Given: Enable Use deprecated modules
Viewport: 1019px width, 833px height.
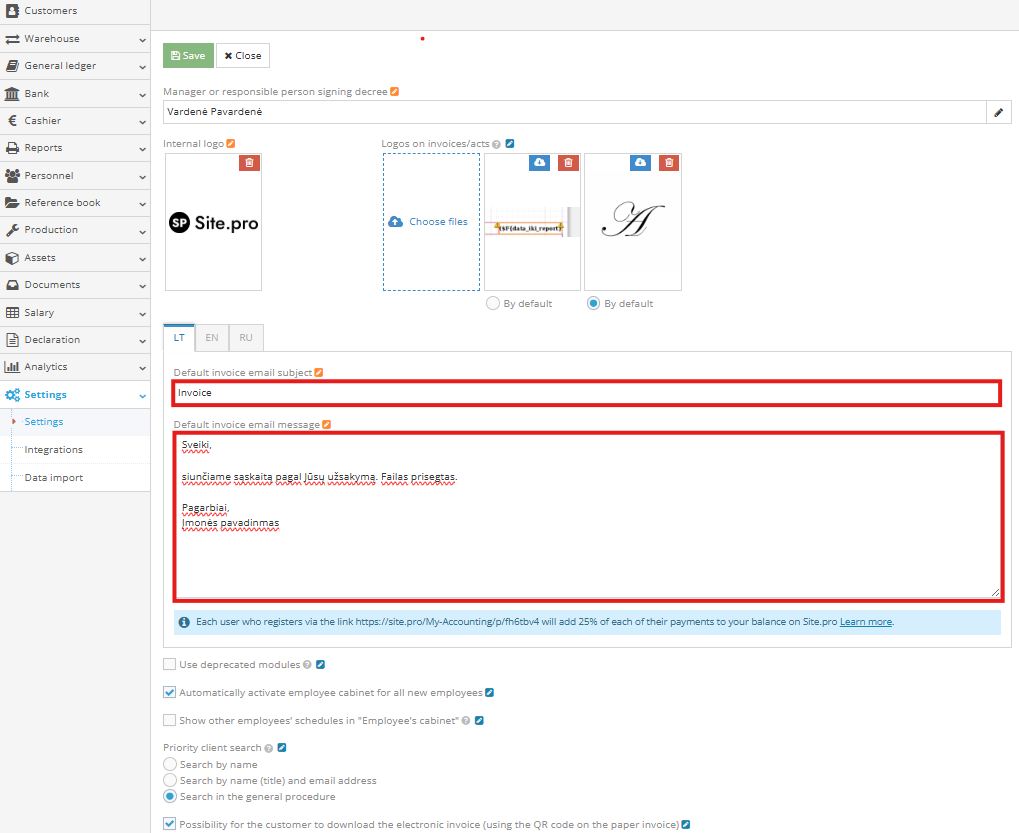Looking at the screenshot, I should tap(169, 664).
